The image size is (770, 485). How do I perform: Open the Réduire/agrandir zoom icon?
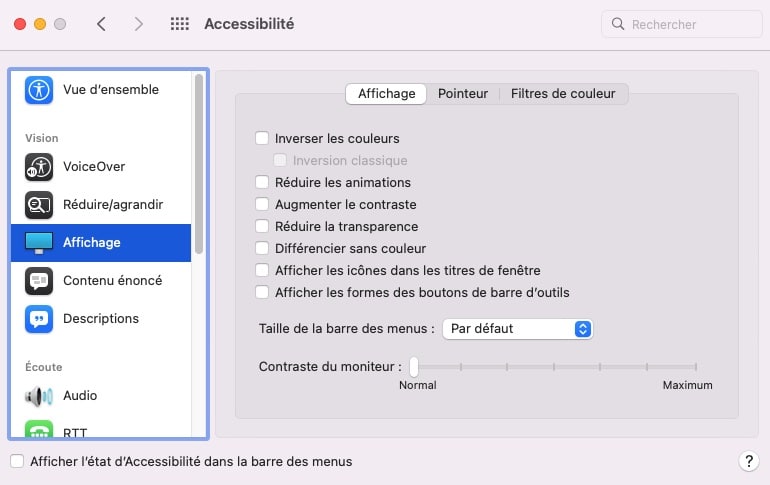point(39,205)
